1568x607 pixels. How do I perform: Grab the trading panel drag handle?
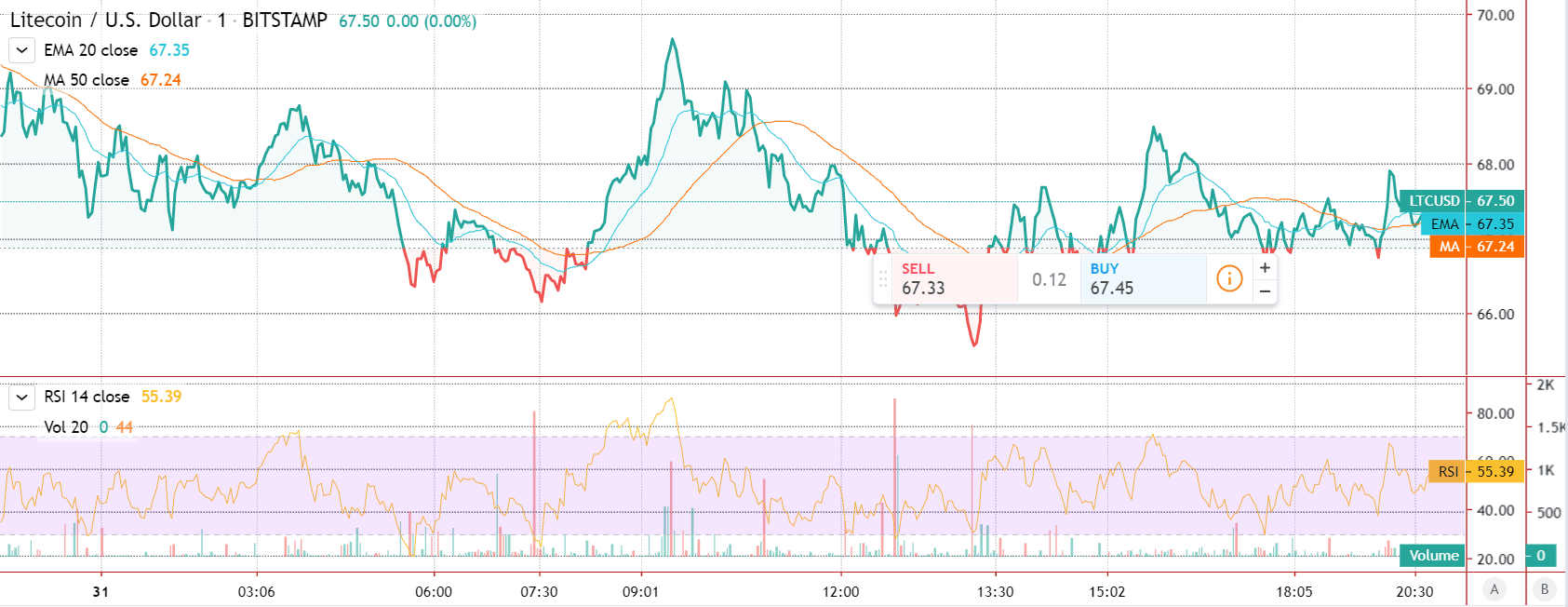(883, 278)
